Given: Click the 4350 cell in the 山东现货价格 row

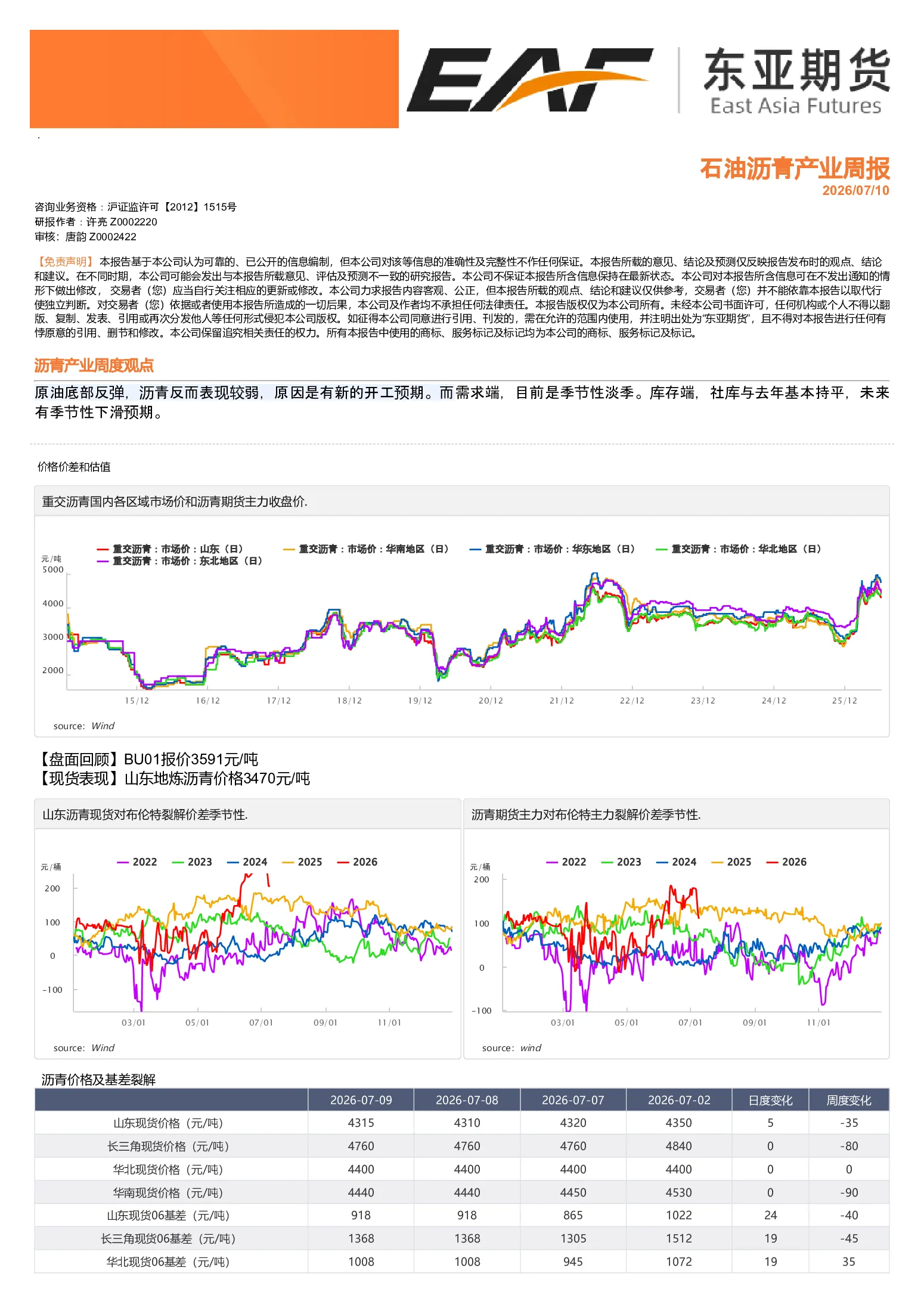Looking at the screenshot, I should [x=679, y=1123].
